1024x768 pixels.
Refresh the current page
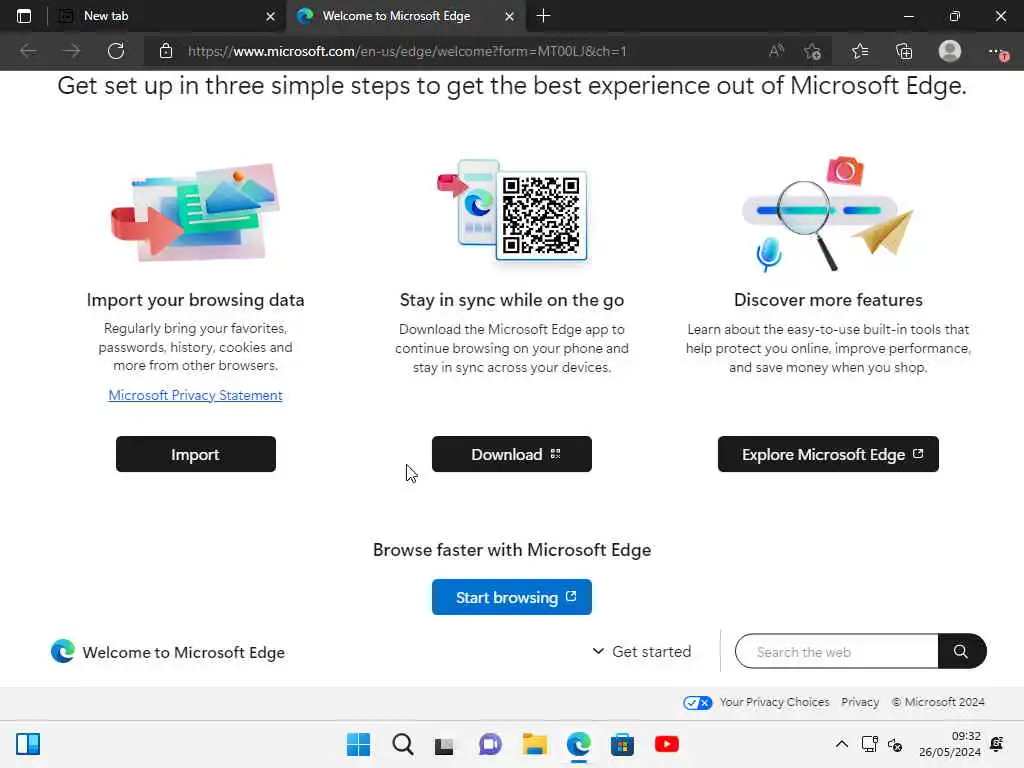coord(116,51)
